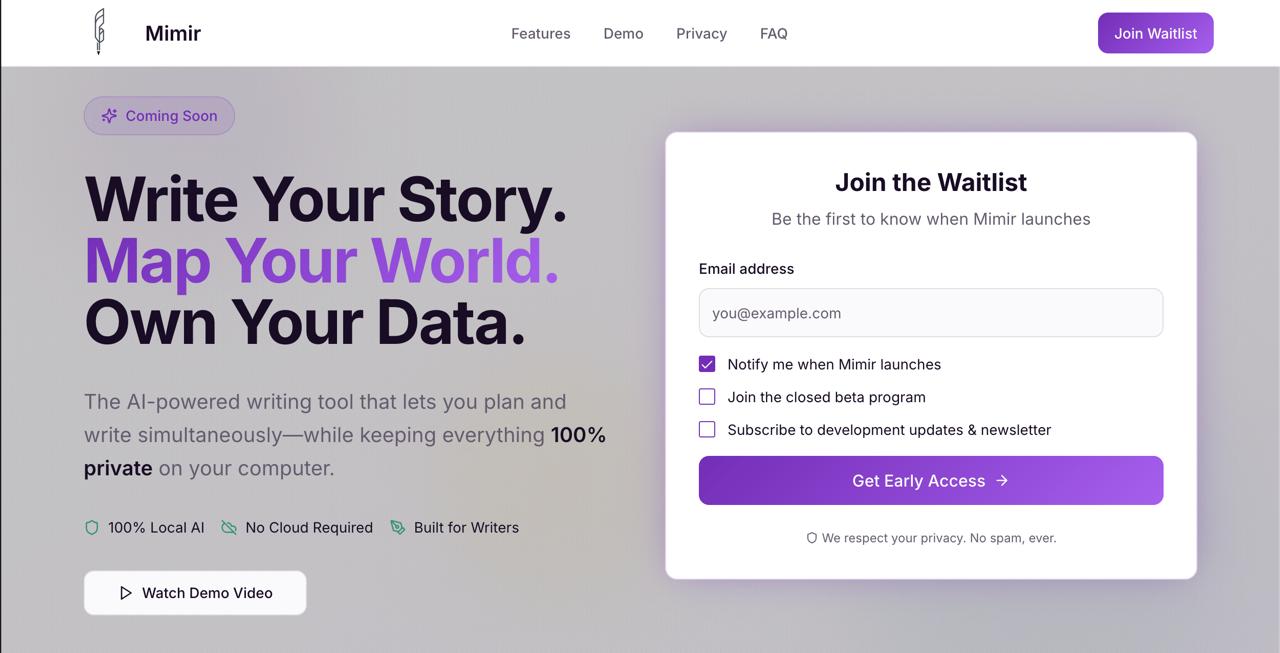
Task: Click the Watch Demo Video button
Action: [x=195, y=593]
